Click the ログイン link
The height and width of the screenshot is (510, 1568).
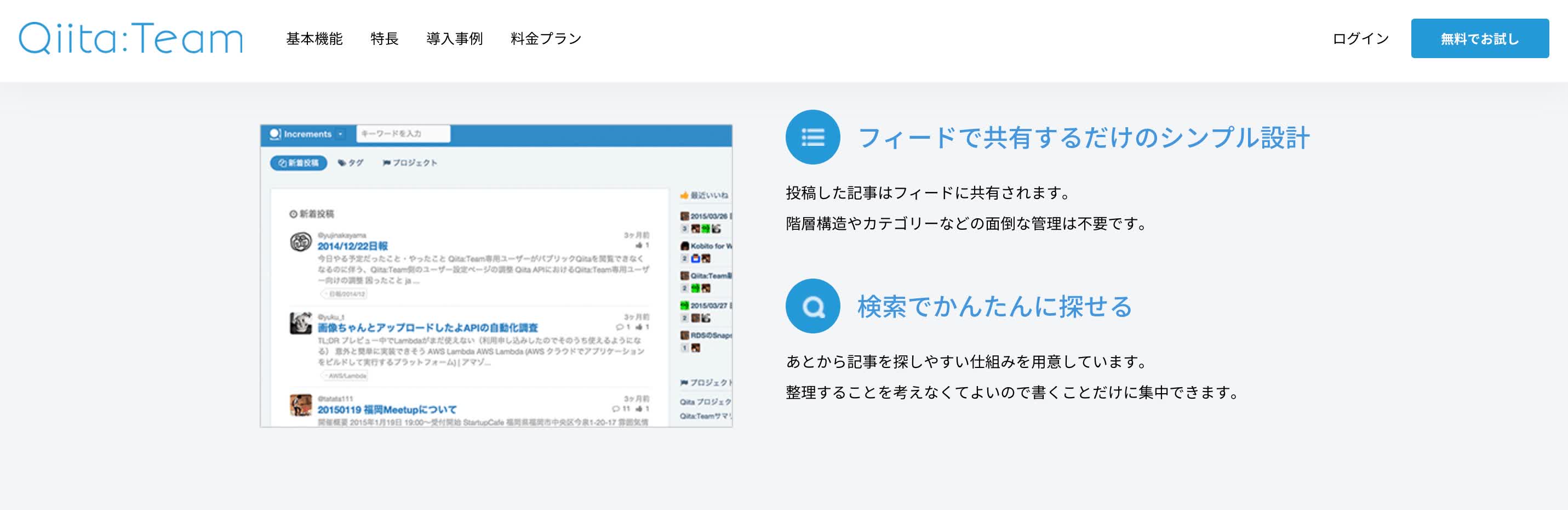(x=1360, y=38)
